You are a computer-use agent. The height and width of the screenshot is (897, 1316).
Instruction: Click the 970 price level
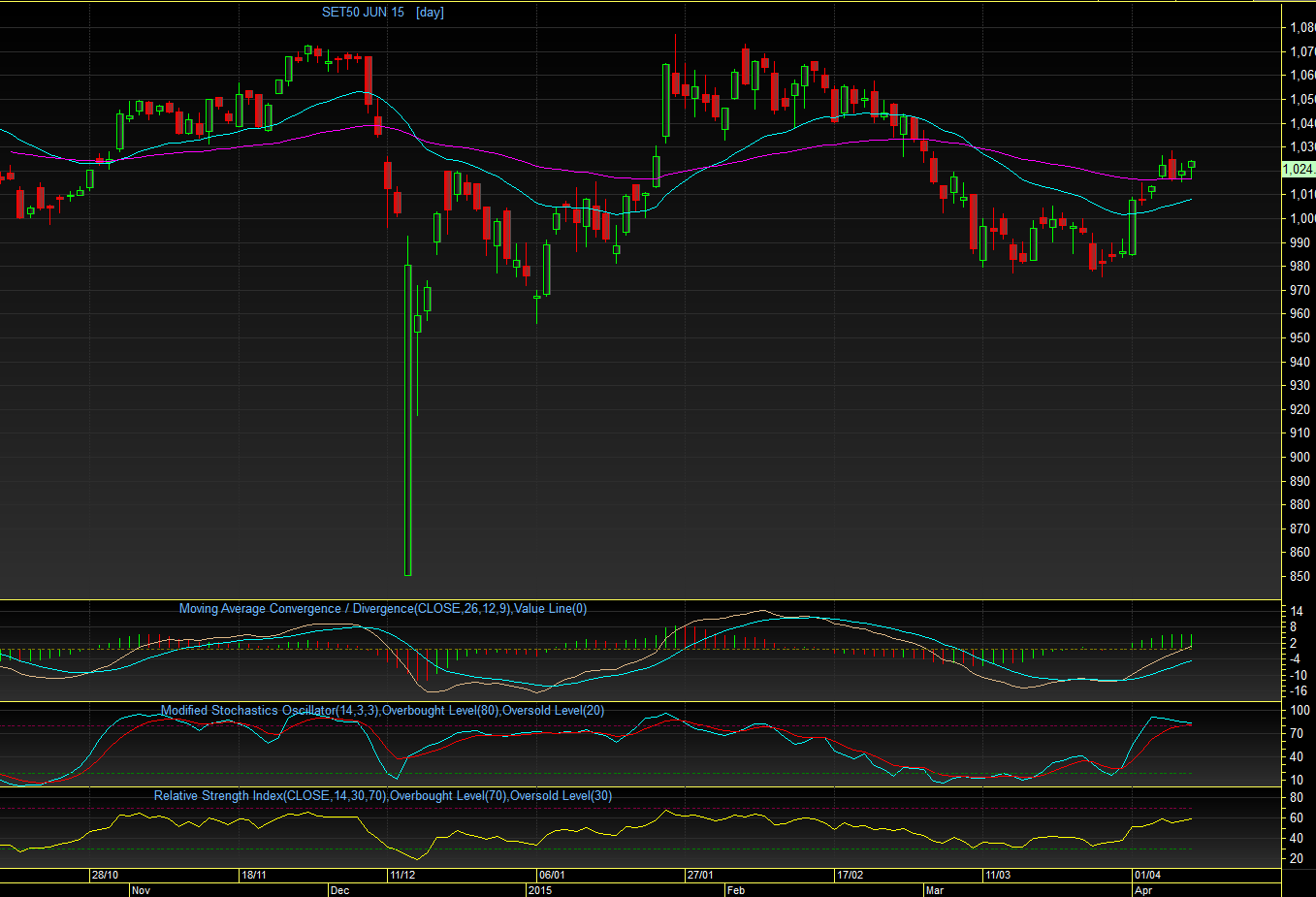(x=1300, y=290)
